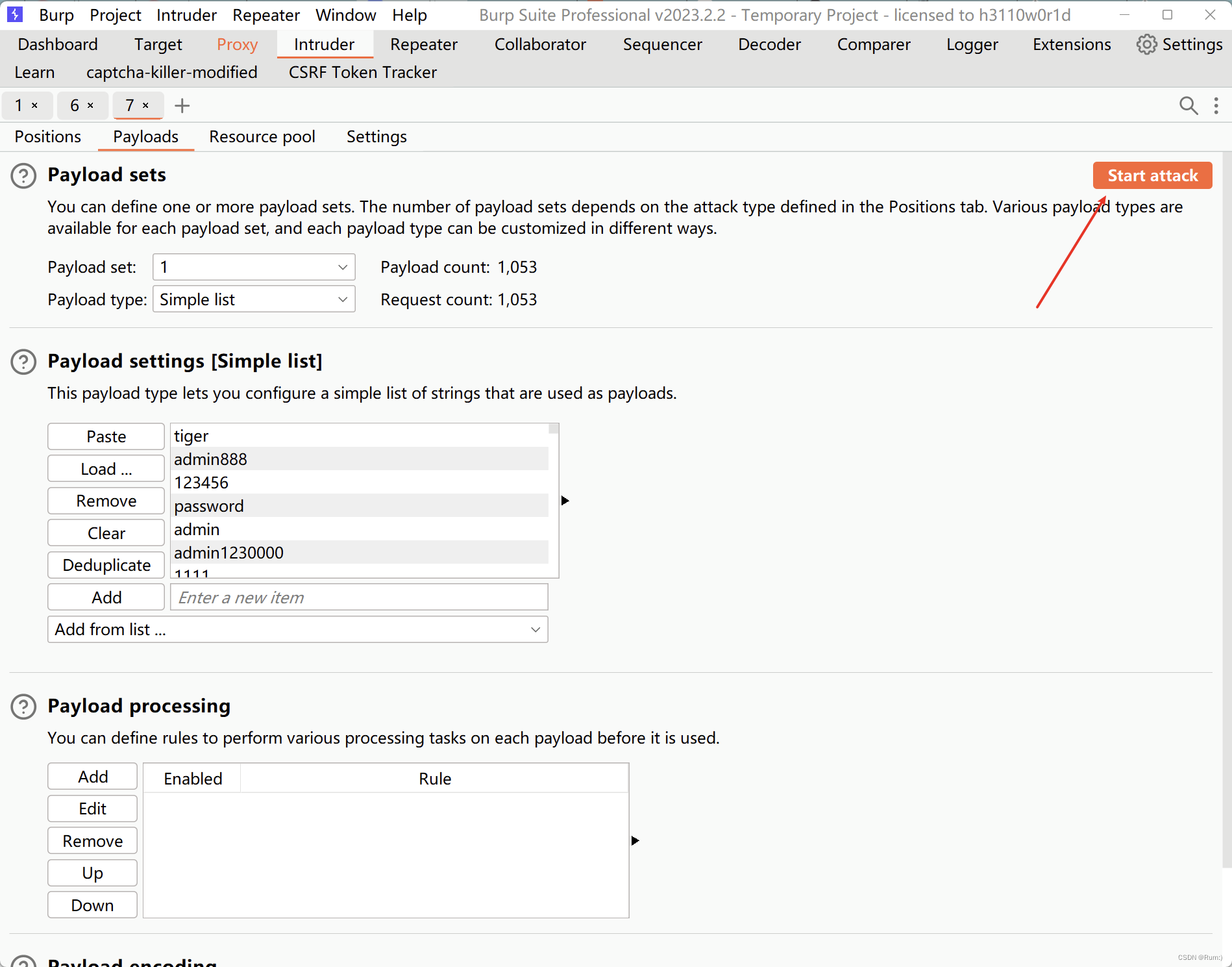This screenshot has height=967, width=1232.
Task: Click the Paste button
Action: [106, 436]
